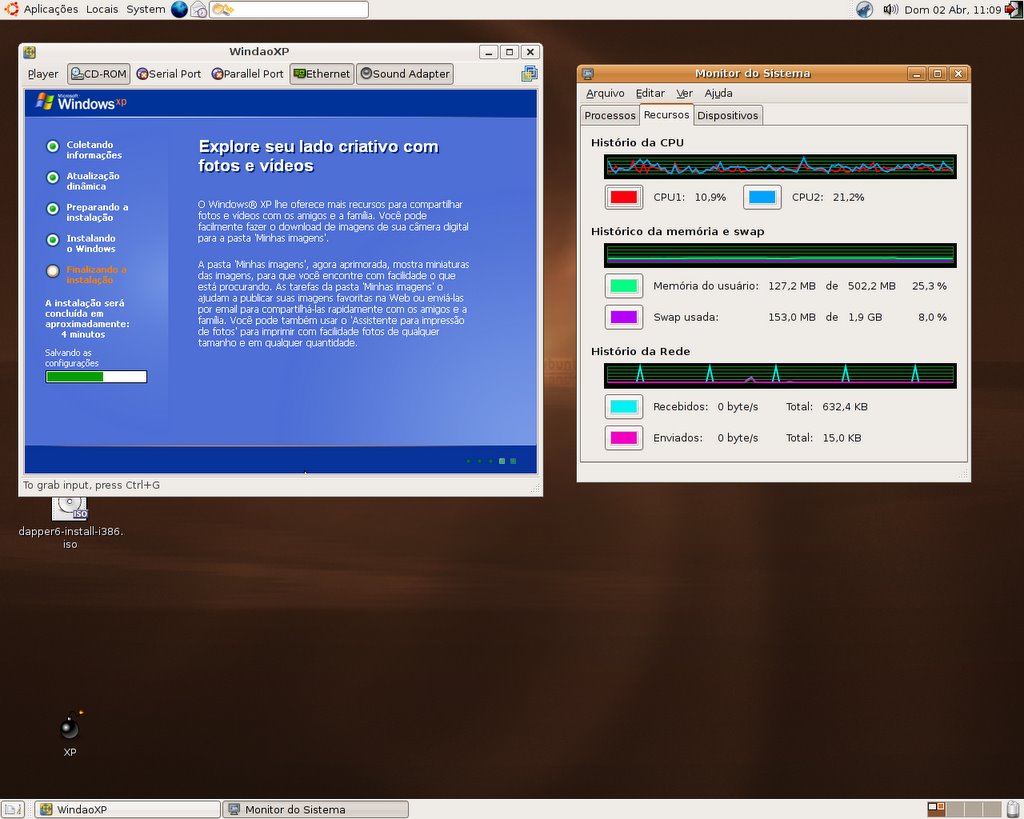Open the Arquivo menu

coord(605,93)
